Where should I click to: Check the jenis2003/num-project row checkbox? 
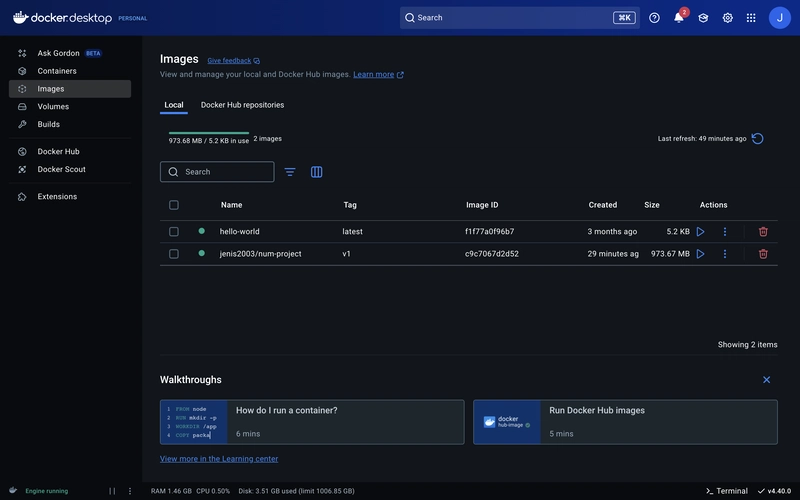click(x=174, y=254)
